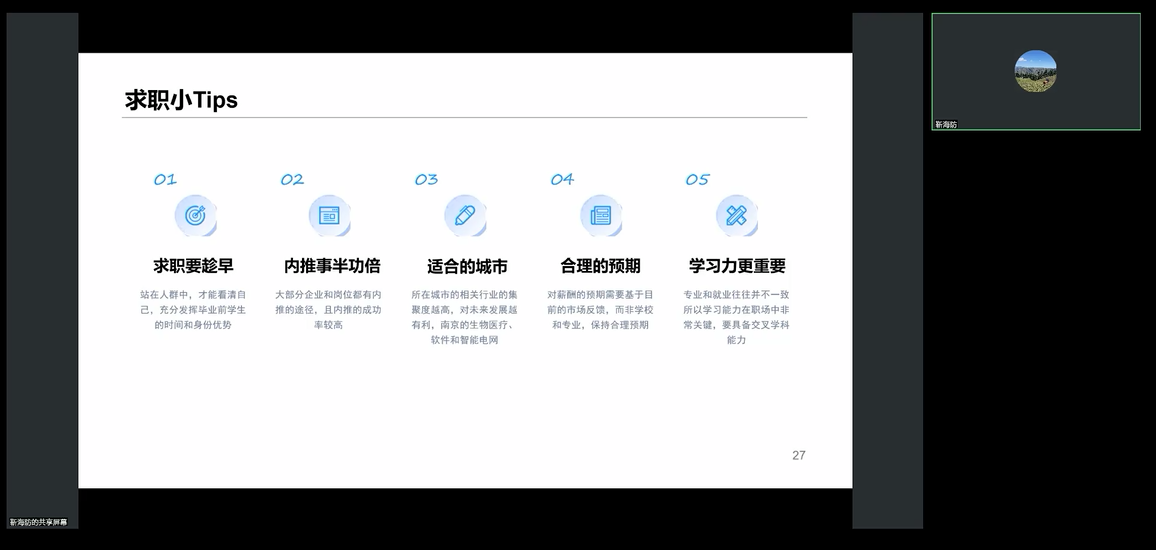Click the newspaper icon under 04
This screenshot has width=1156, height=550.
tap(600, 214)
